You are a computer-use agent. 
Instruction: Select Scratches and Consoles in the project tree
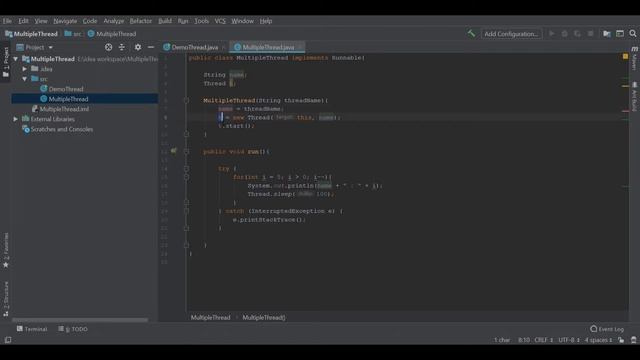coord(62,129)
